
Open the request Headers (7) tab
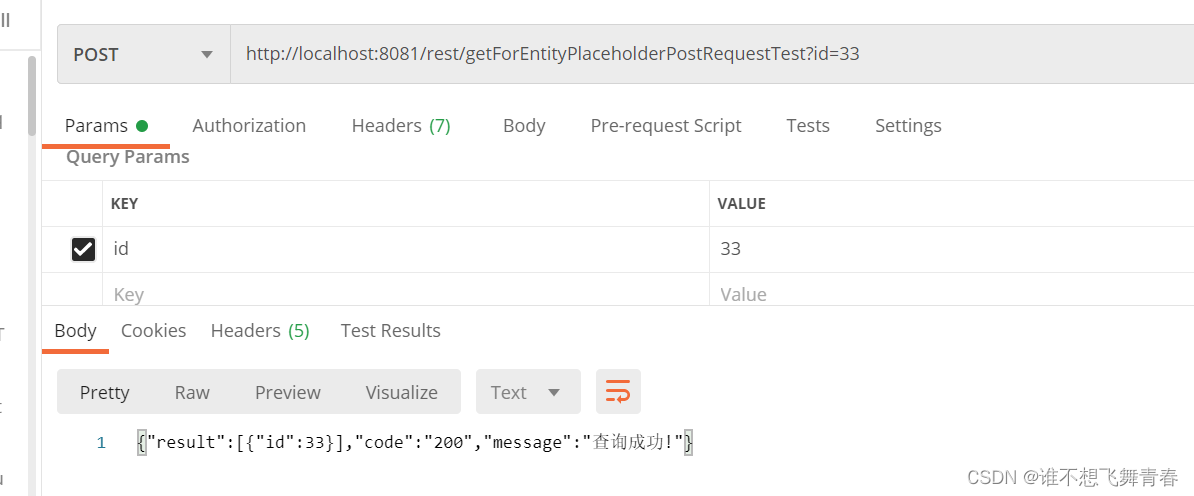point(401,126)
